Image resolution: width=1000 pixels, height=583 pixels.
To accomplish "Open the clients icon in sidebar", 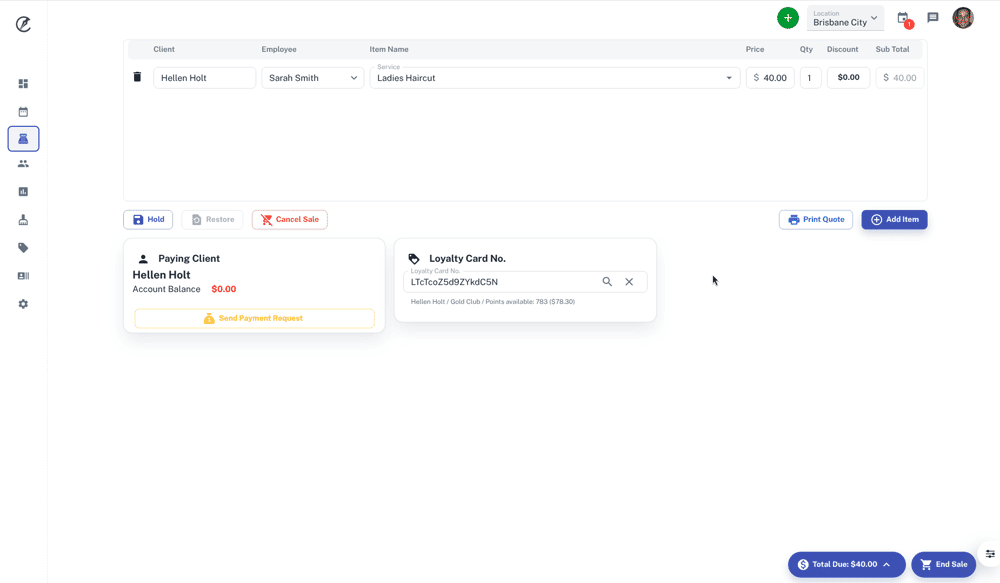I will [x=23, y=164].
